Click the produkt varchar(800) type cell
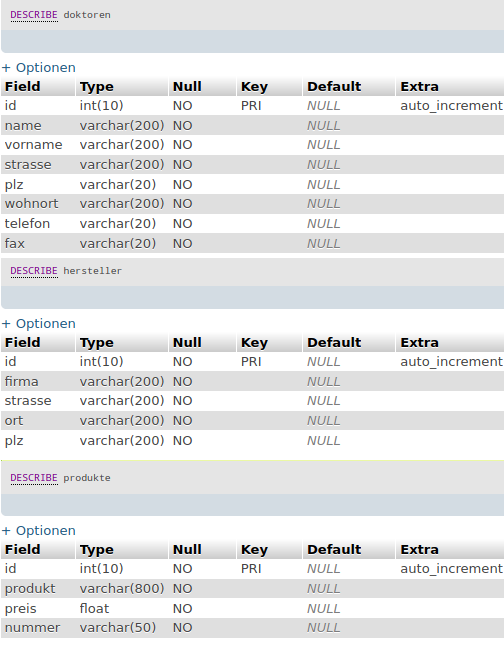Image resolution: width=504 pixels, height=654 pixels. (122, 589)
